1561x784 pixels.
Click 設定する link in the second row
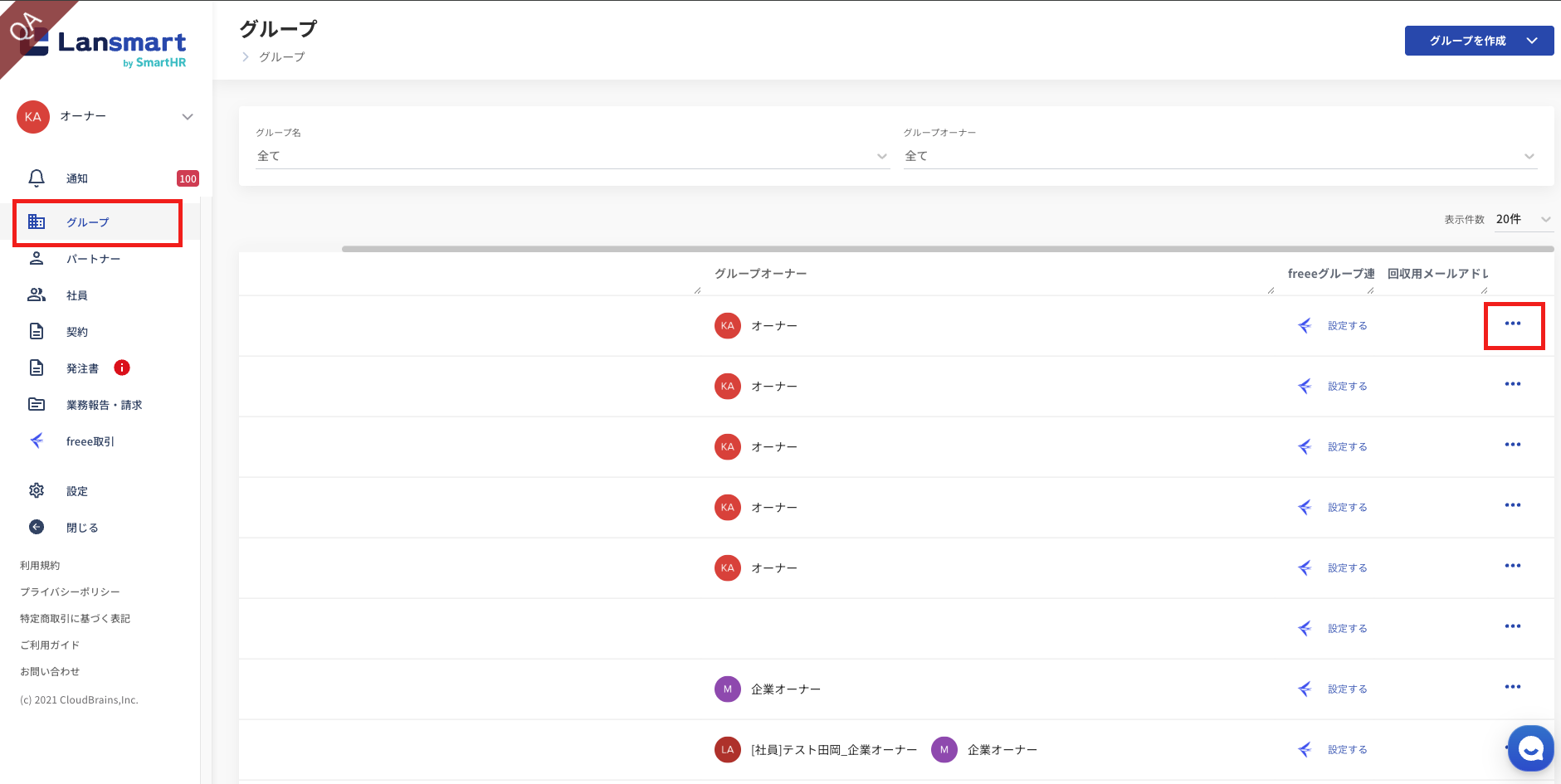[x=1347, y=387]
